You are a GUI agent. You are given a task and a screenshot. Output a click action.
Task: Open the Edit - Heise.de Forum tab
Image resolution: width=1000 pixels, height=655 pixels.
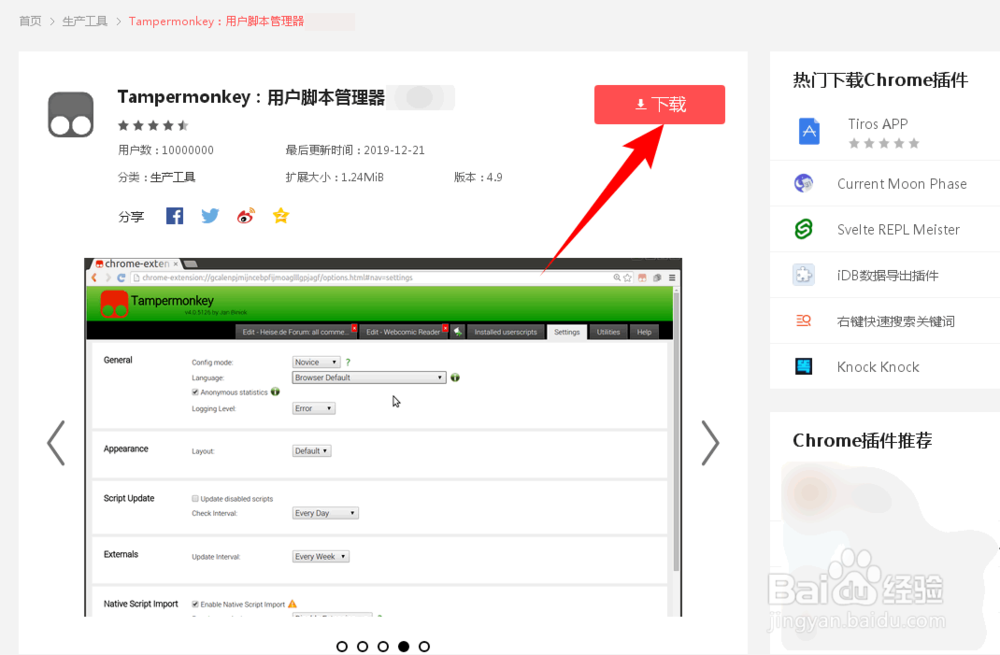[x=295, y=332]
